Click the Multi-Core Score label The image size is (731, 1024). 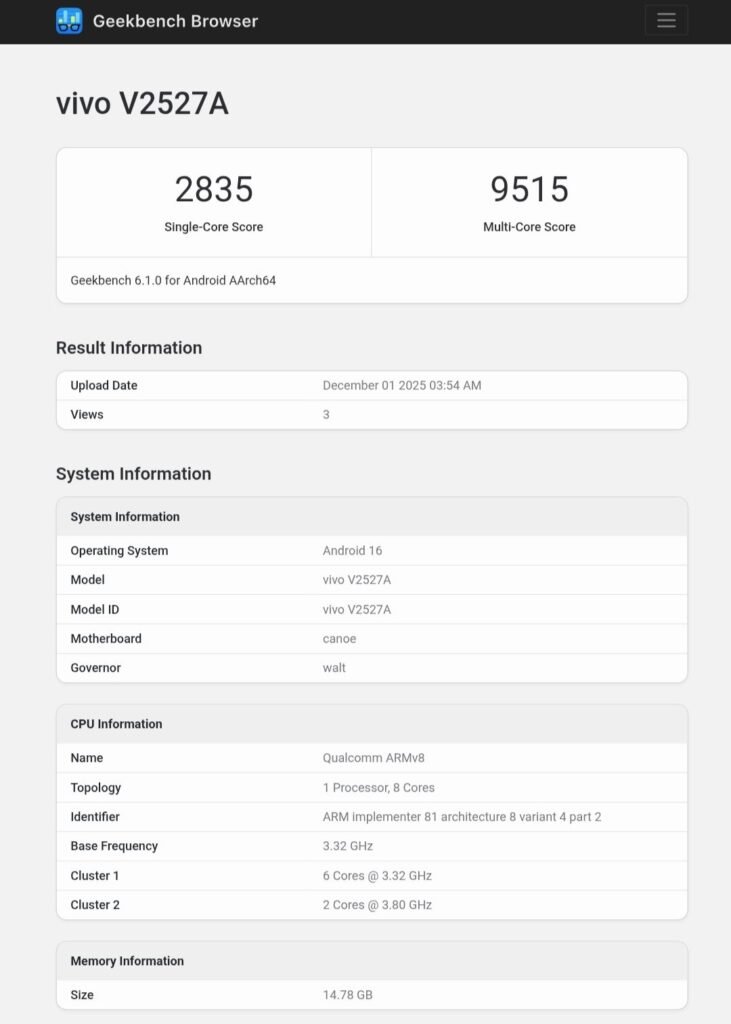[529, 227]
